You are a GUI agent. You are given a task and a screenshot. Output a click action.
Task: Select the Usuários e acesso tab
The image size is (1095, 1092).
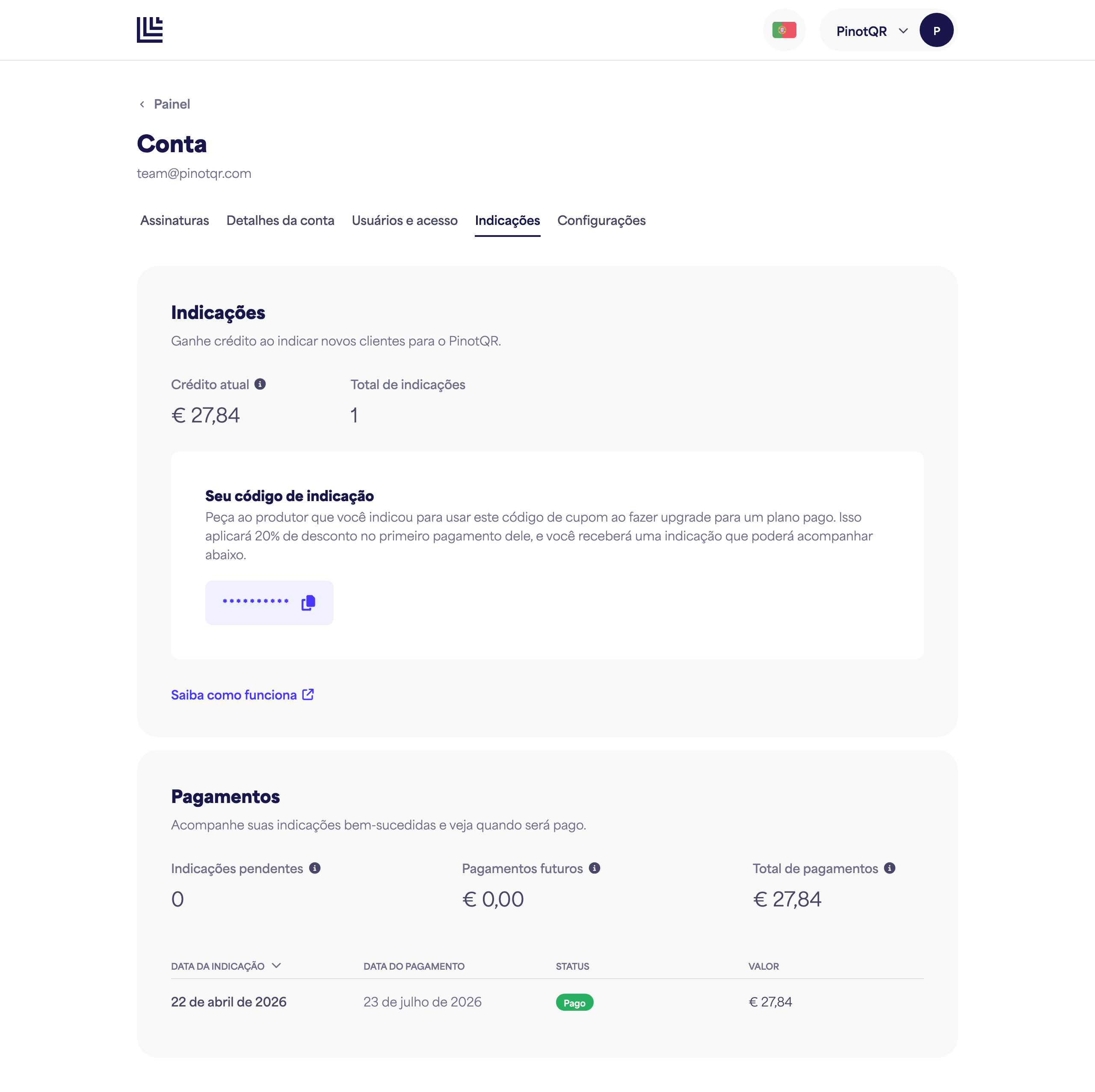click(x=405, y=221)
